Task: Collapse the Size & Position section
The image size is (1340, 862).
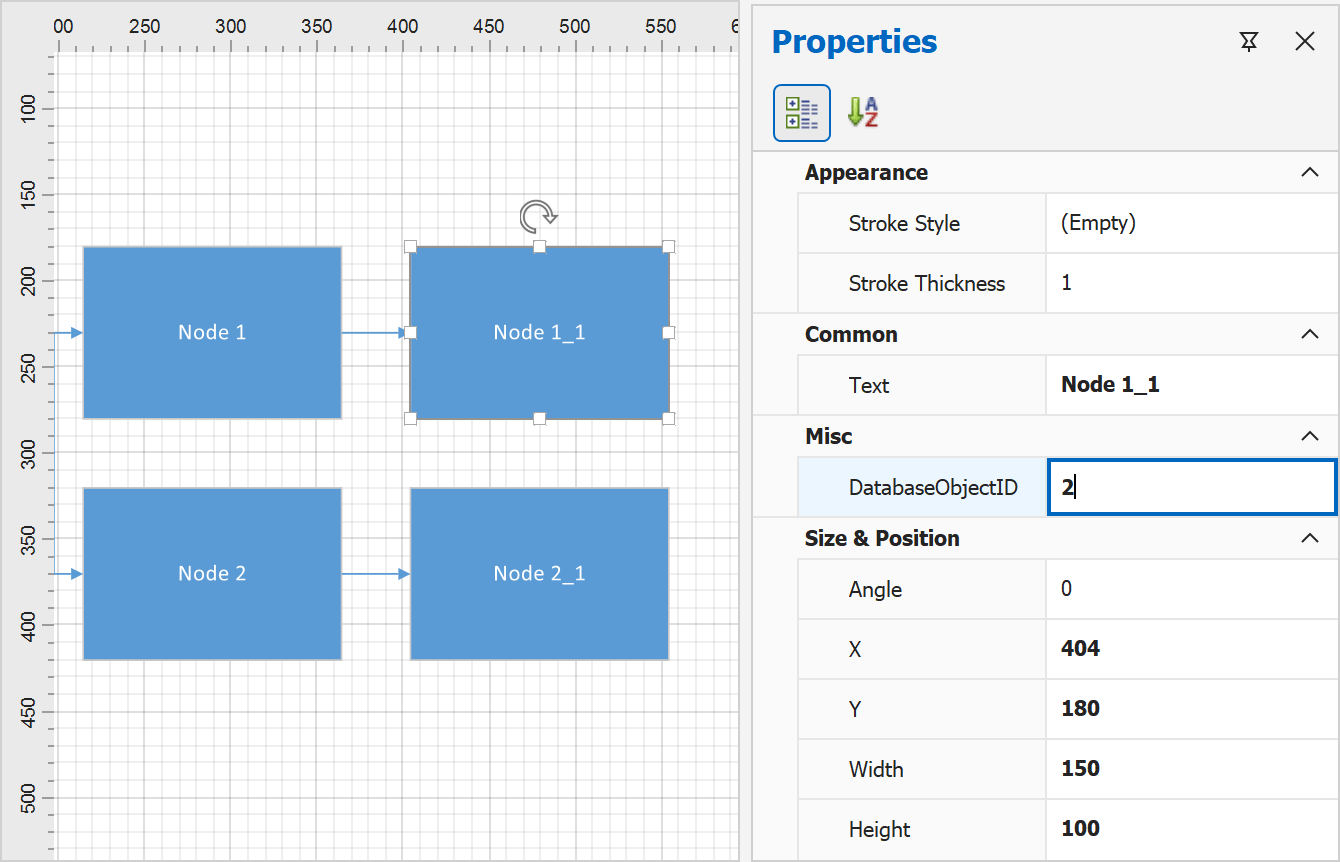Action: [x=1309, y=539]
